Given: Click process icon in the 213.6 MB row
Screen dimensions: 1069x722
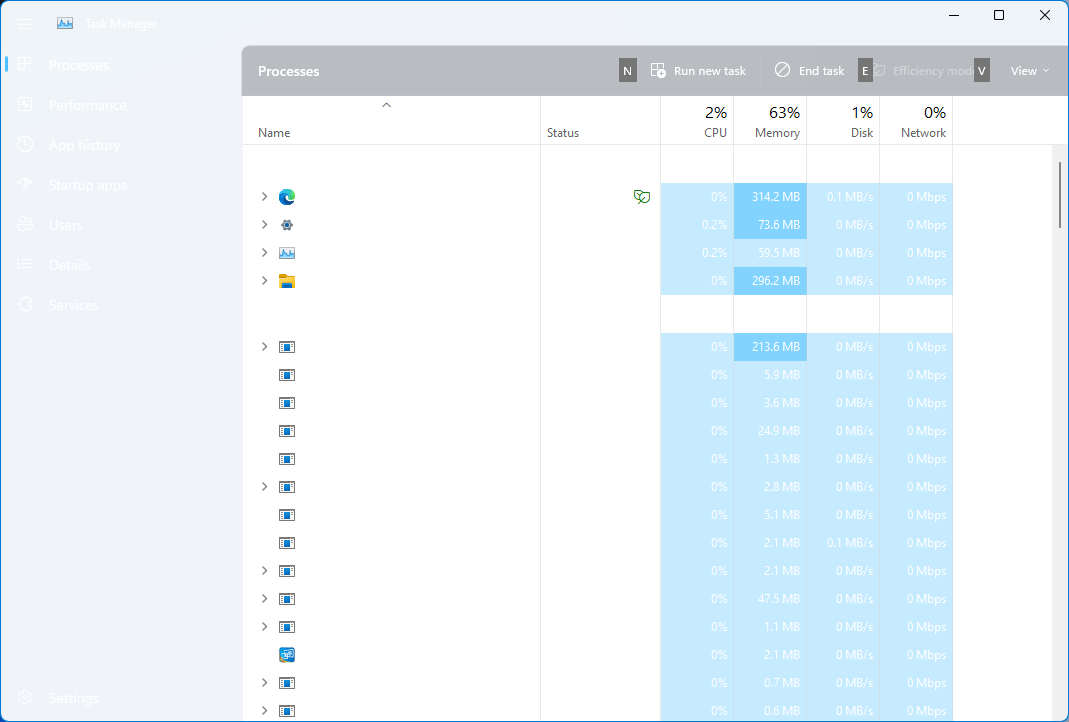Looking at the screenshot, I should point(287,347).
